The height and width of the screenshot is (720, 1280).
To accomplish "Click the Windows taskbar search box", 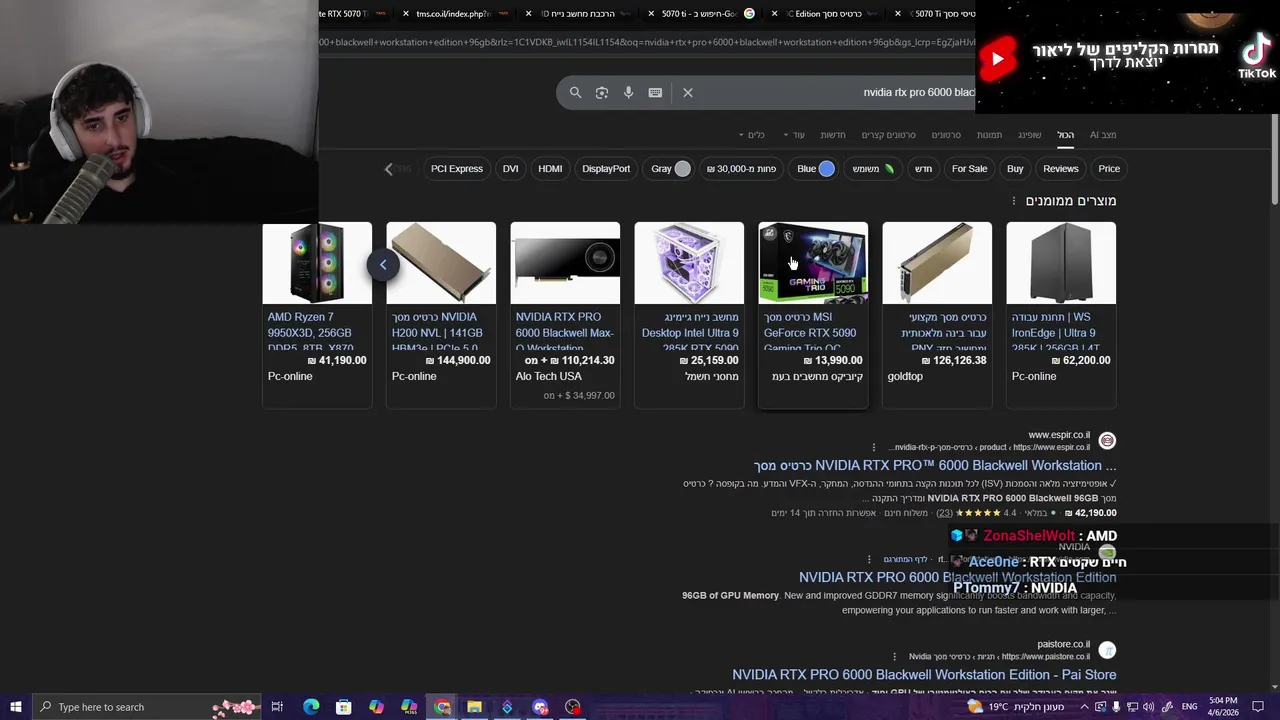I will [147, 707].
